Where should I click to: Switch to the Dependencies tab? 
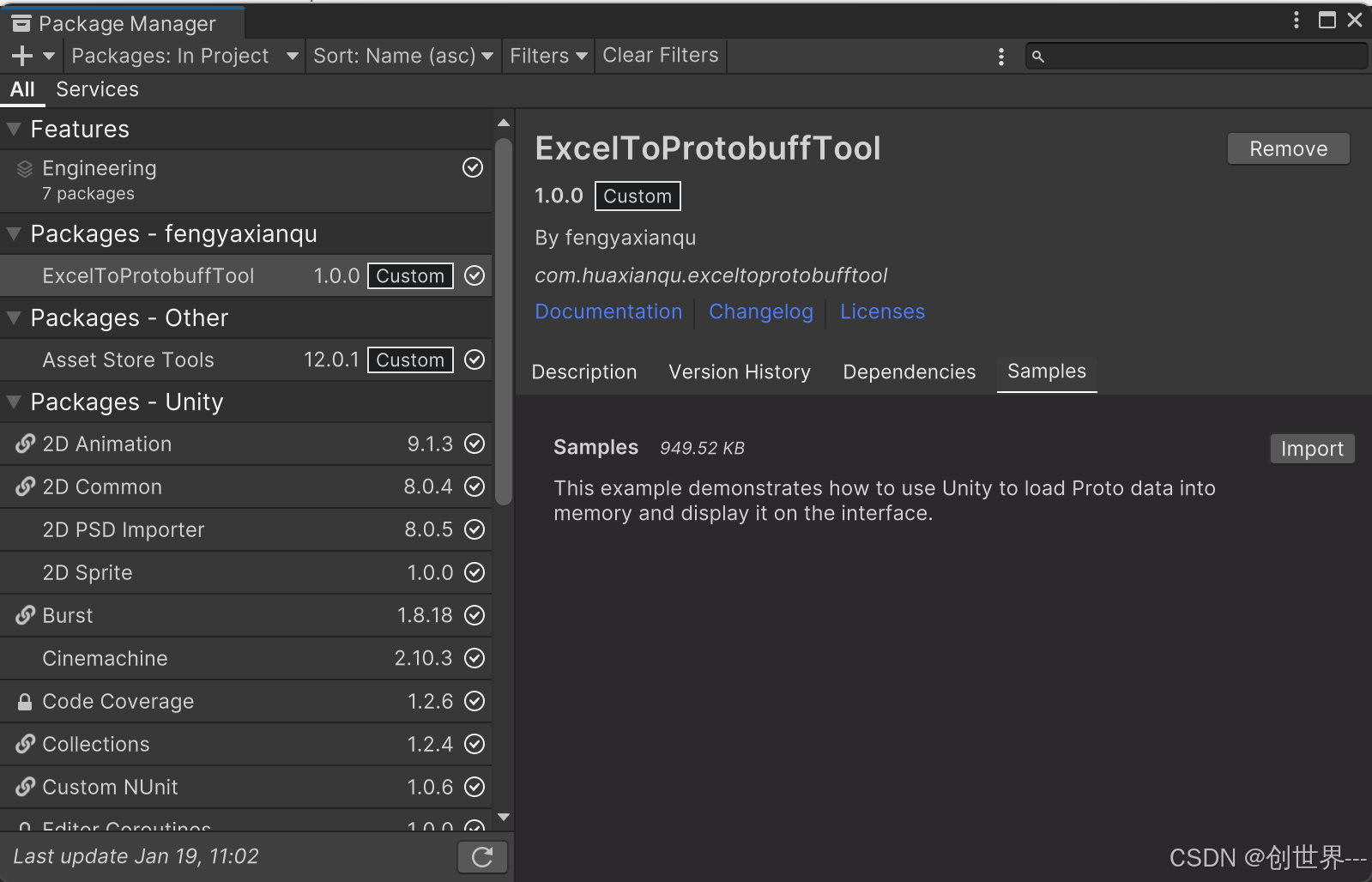(910, 372)
